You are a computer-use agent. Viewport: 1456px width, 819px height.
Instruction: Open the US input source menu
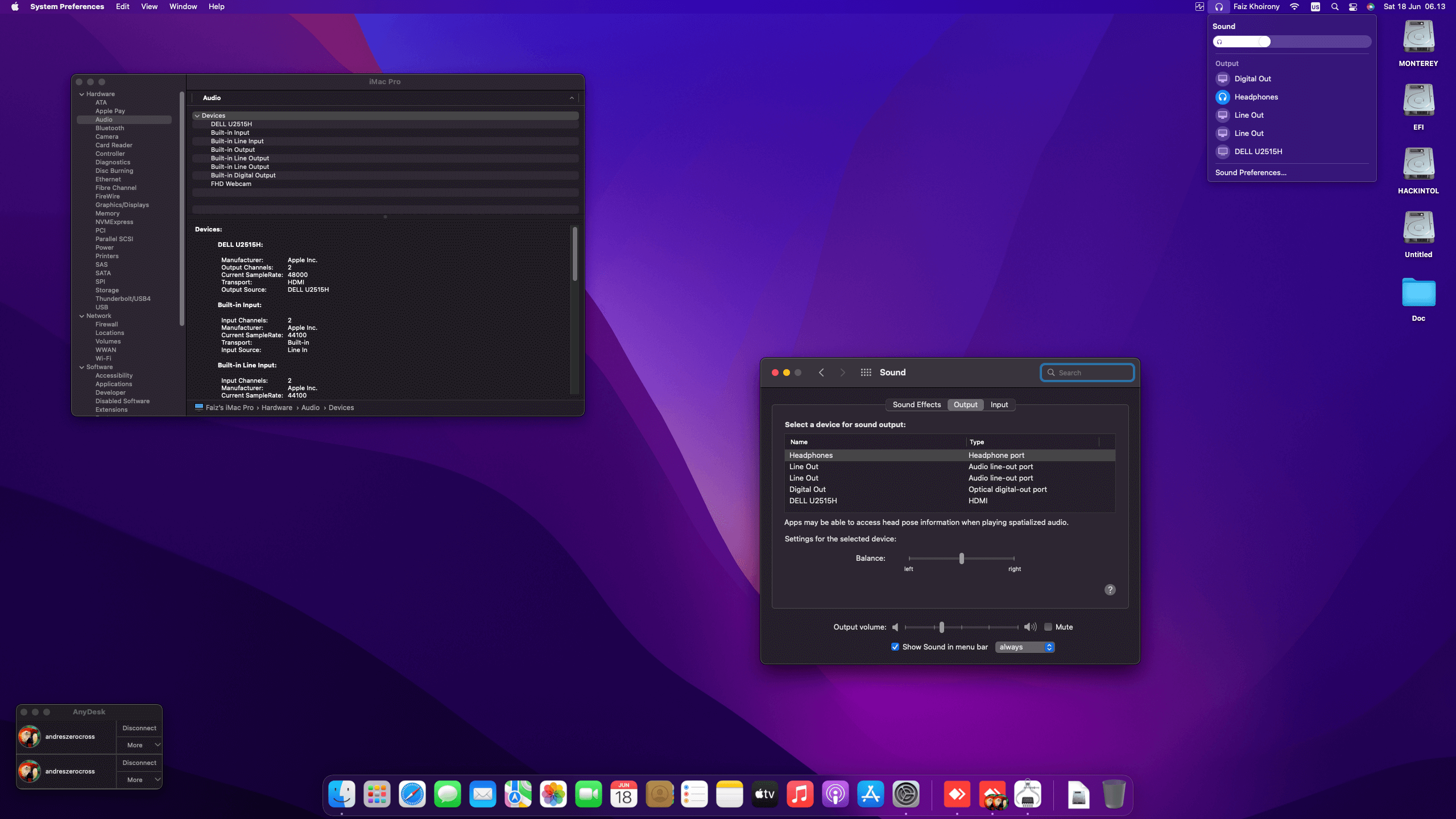(1316, 7)
